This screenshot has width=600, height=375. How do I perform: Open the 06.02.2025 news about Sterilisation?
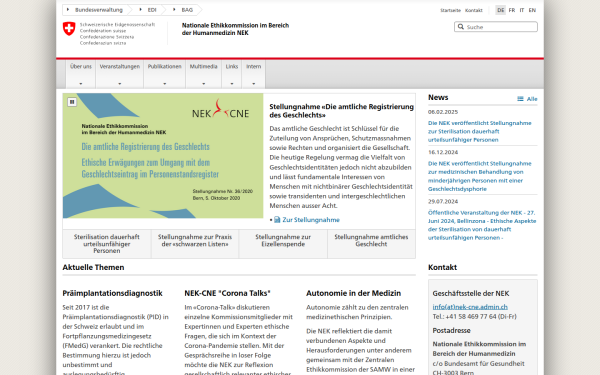pos(479,131)
